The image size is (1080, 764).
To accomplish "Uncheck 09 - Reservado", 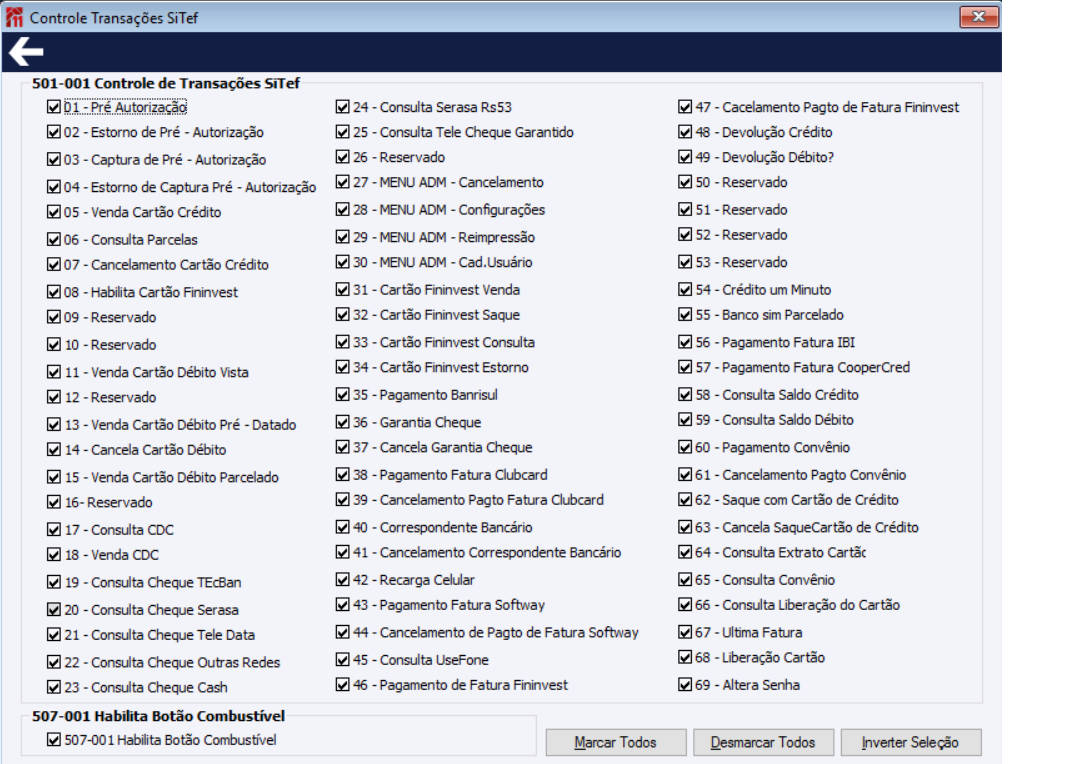I will click(54, 317).
